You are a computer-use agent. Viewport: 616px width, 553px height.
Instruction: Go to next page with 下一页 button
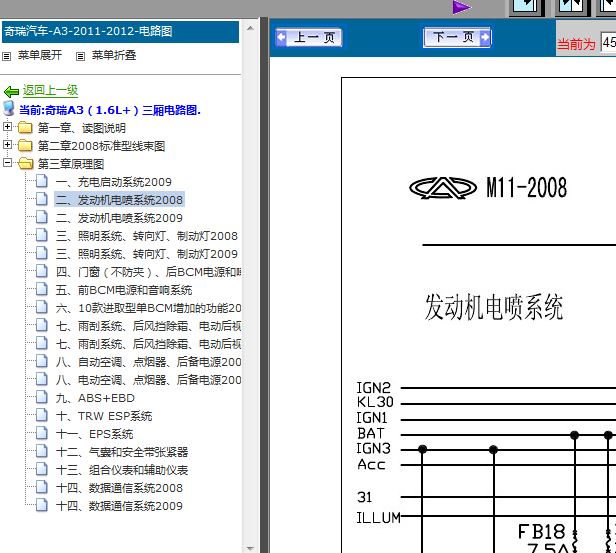457,37
